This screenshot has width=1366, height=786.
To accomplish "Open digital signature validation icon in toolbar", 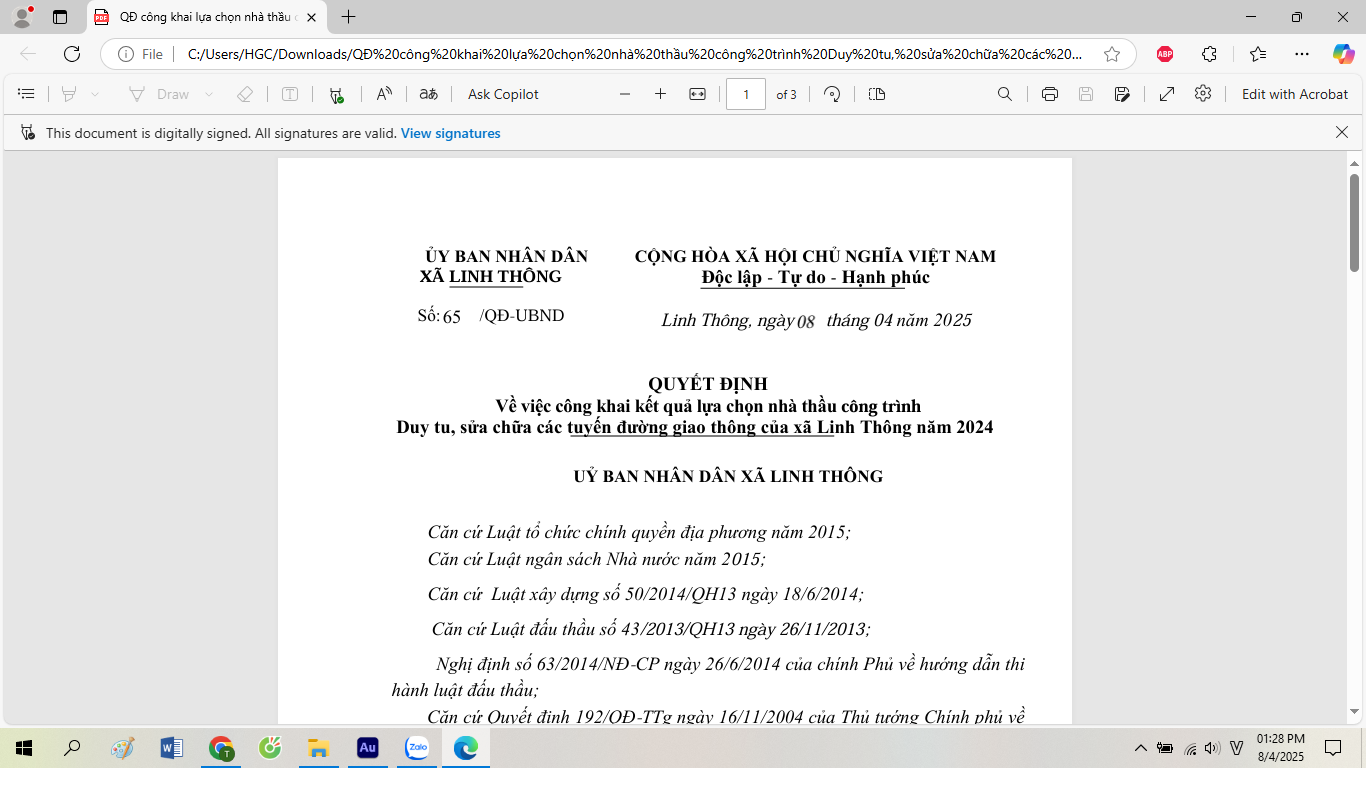I will pyautogui.click(x=336, y=94).
